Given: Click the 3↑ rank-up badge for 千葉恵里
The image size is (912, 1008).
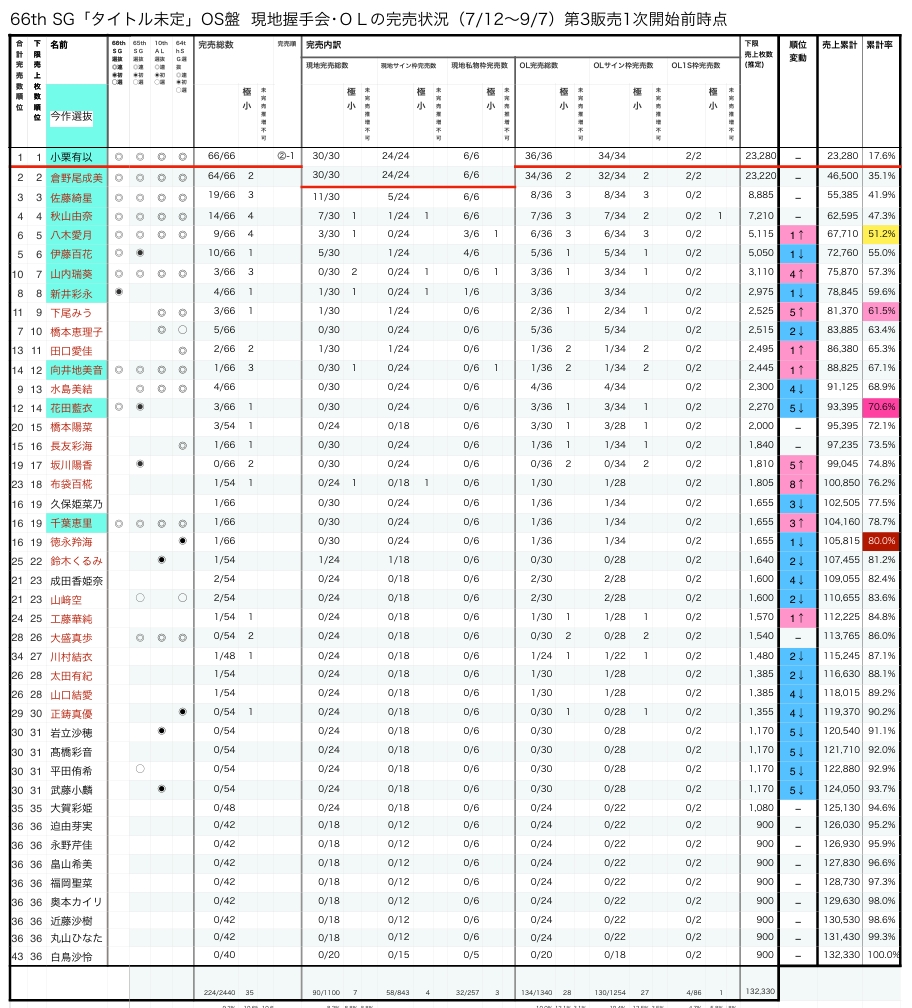Looking at the screenshot, I should [797, 522].
